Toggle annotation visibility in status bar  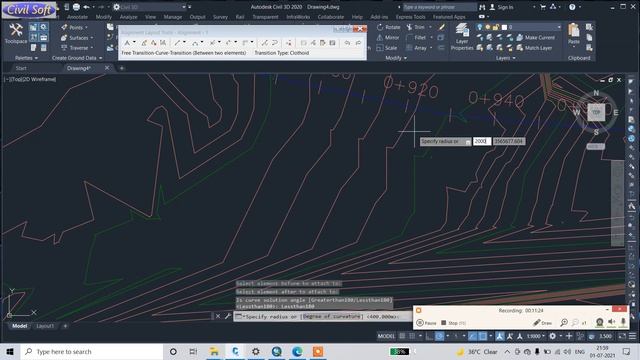[500, 336]
